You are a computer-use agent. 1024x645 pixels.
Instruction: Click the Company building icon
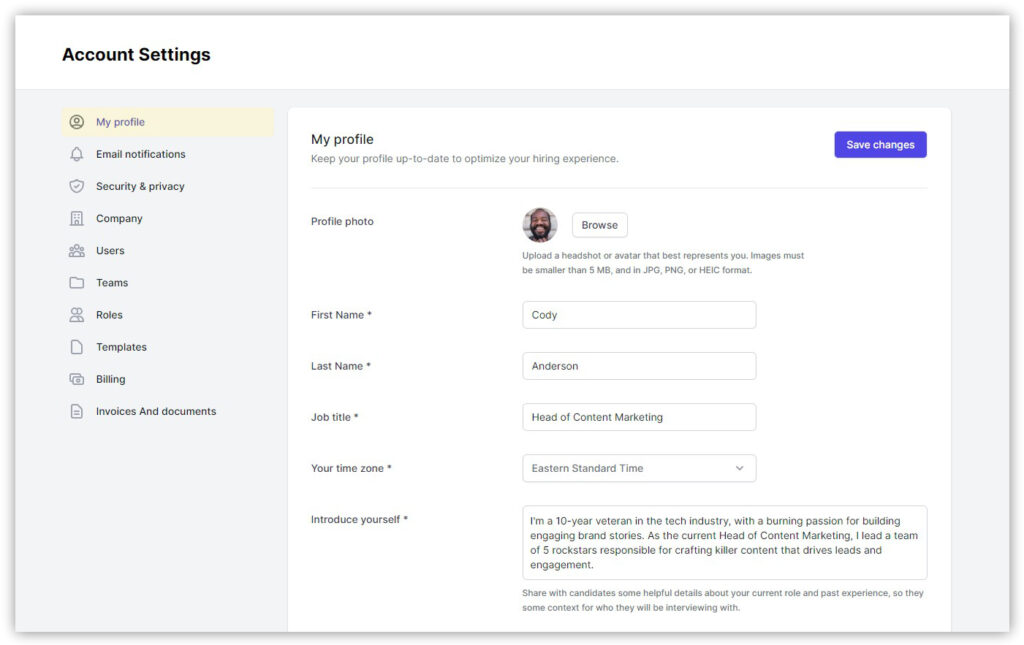click(77, 218)
